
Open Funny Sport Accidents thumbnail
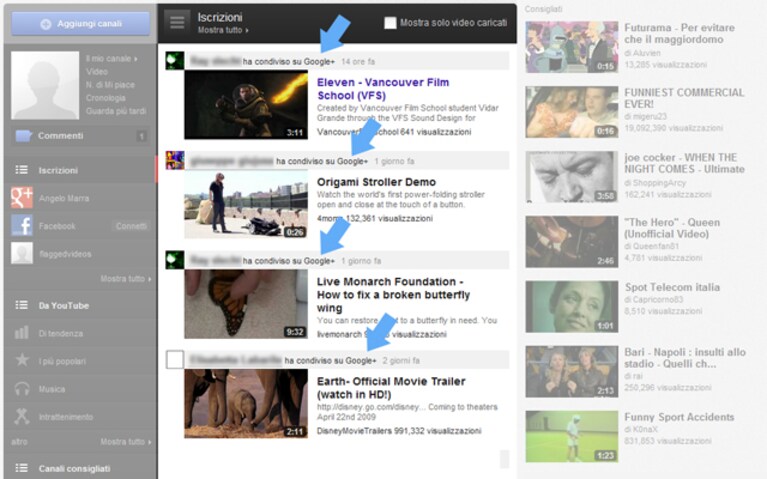[x=572, y=436]
